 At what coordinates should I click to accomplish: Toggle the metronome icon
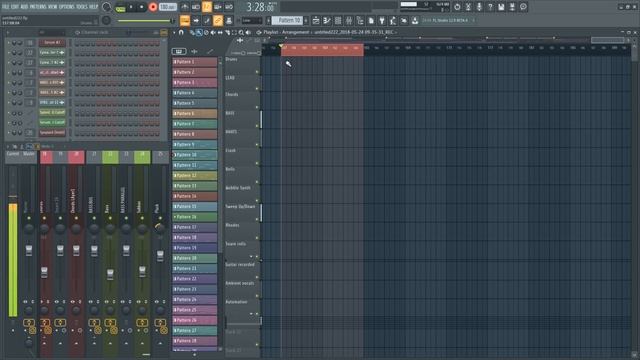tap(184, 7)
